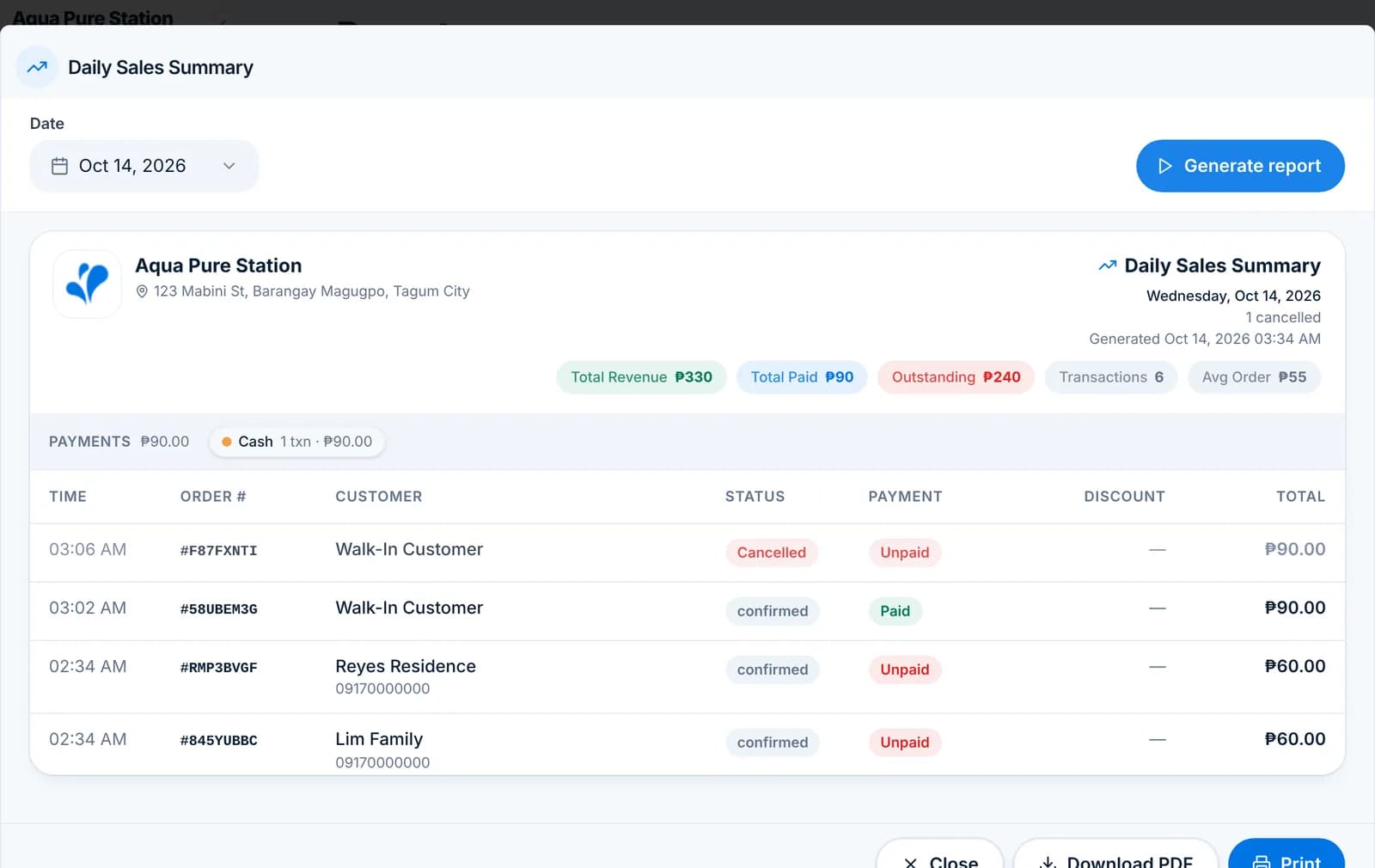Click the Cancelled status badge
Image resolution: width=1375 pixels, height=868 pixels.
[771, 553]
